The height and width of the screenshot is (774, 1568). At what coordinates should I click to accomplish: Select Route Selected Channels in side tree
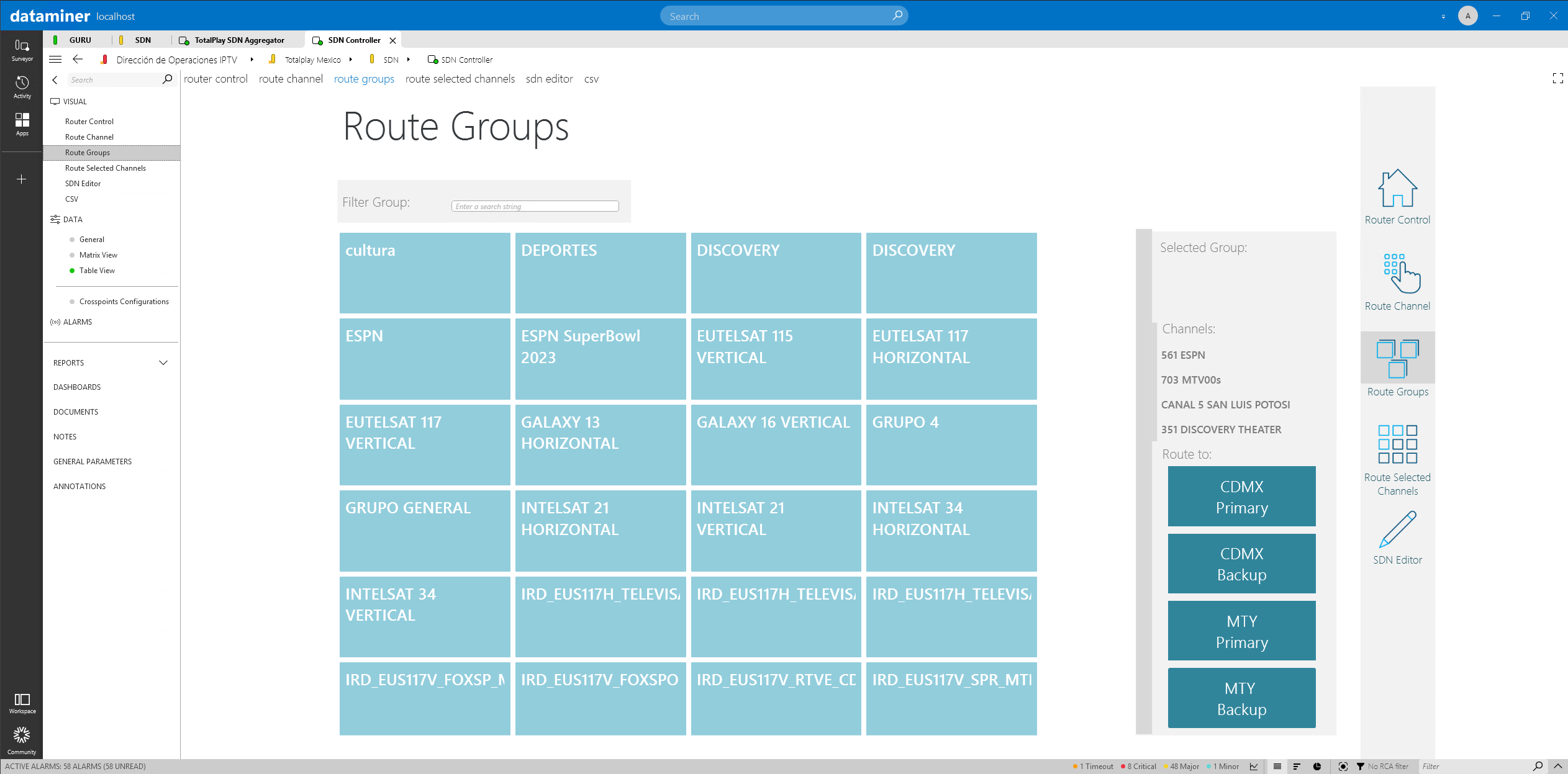(x=106, y=168)
